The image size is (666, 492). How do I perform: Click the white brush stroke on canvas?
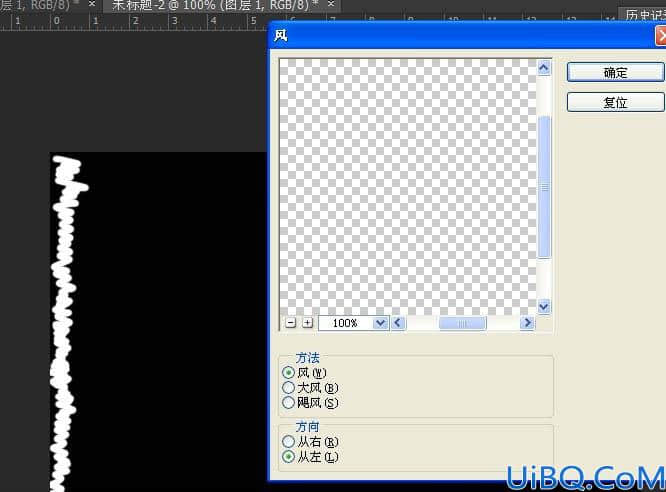(64, 323)
